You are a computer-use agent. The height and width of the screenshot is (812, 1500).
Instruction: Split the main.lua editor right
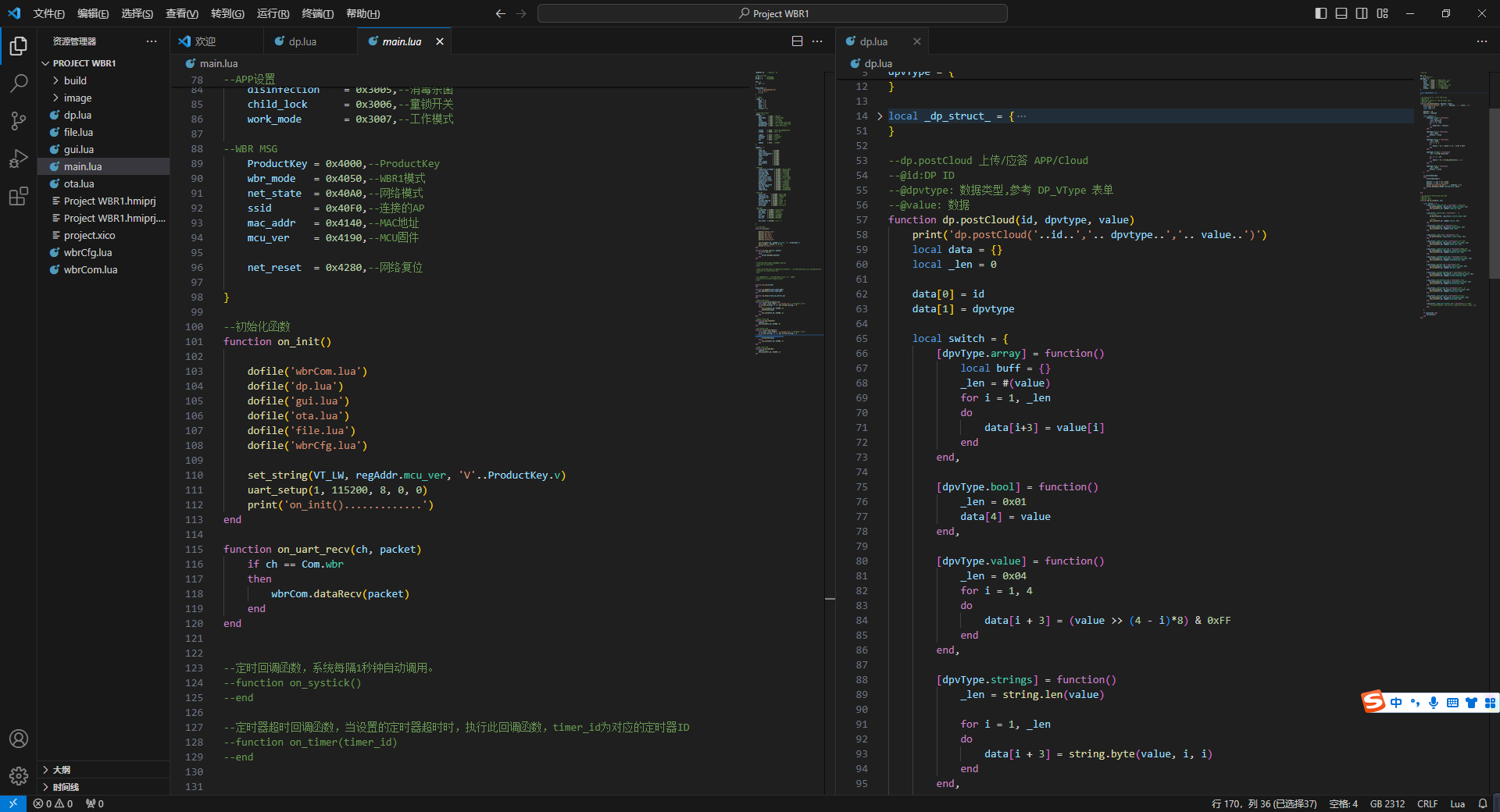coord(797,41)
